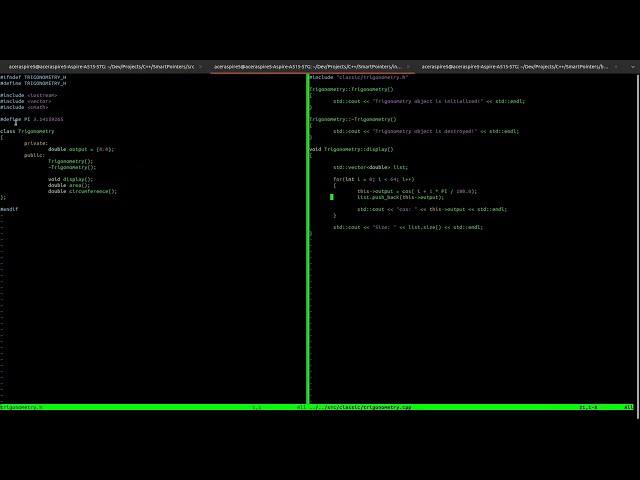Click the 'double area();' declaration
The height and width of the screenshot is (480, 640).
pos(69,185)
